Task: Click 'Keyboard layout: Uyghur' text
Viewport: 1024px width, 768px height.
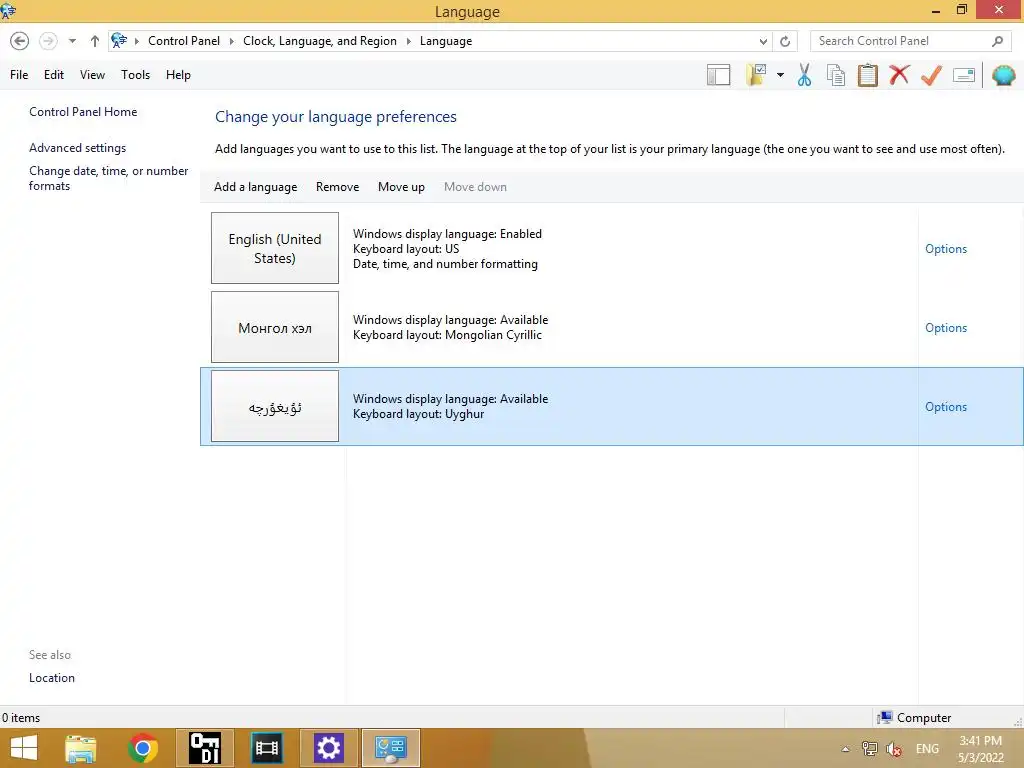Action: coord(419,414)
